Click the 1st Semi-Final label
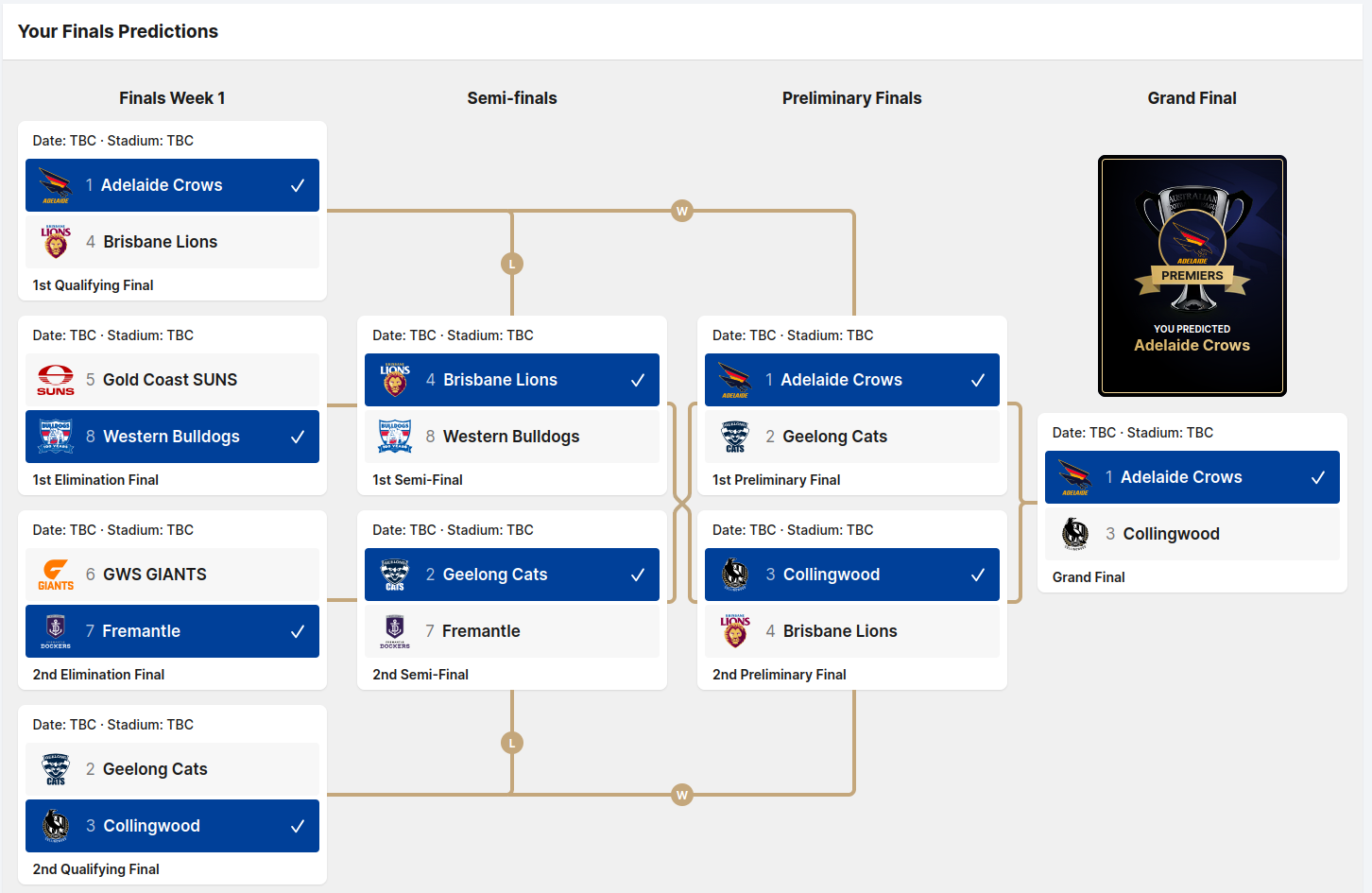This screenshot has height=893, width=1372. pos(418,480)
